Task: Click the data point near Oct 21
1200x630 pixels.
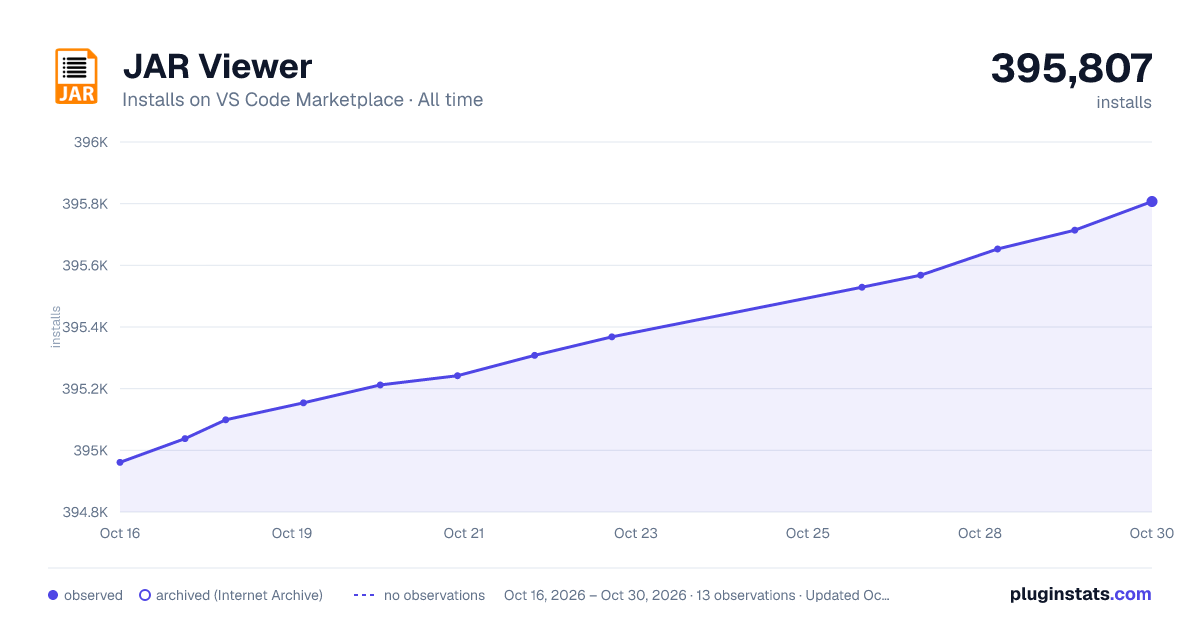Action: coord(457,376)
